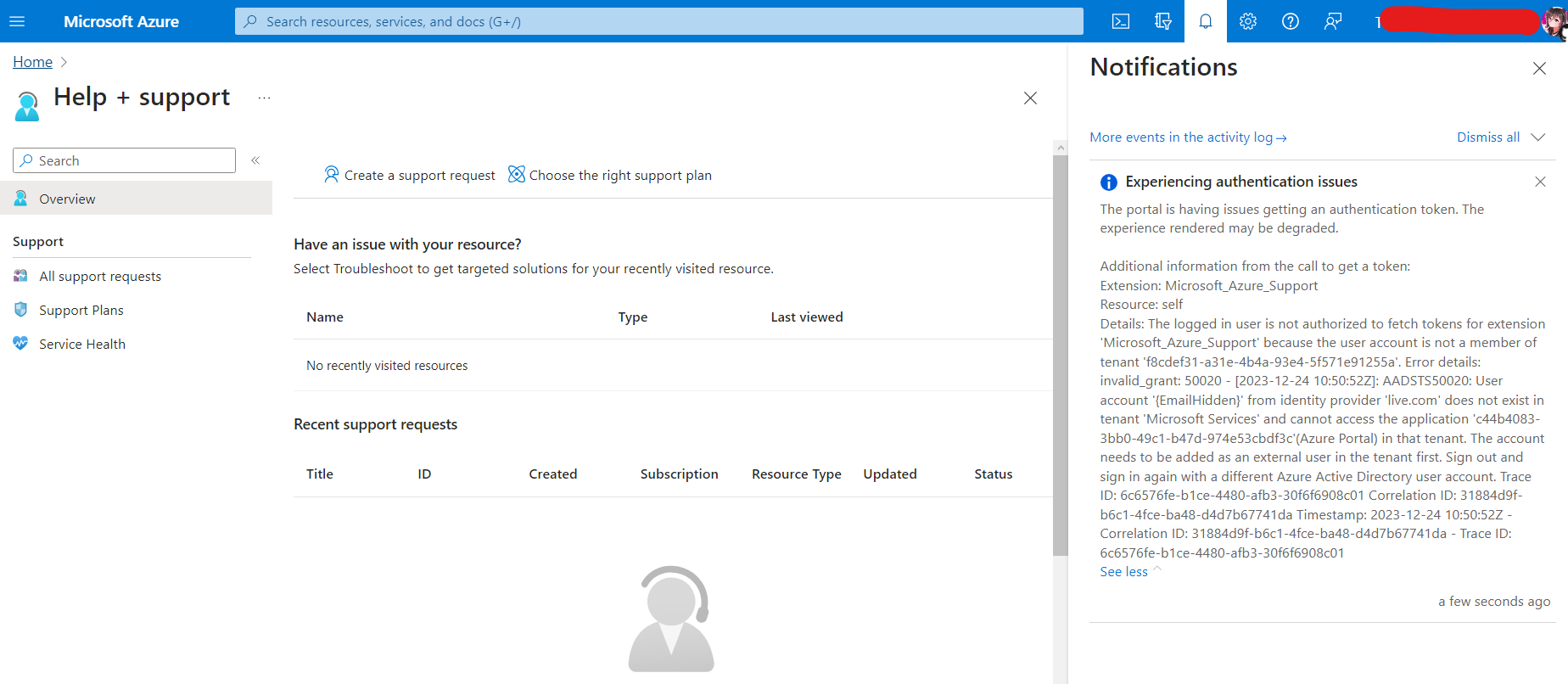Click the Updated column header
This screenshot has width=1568, height=684.
[890, 474]
